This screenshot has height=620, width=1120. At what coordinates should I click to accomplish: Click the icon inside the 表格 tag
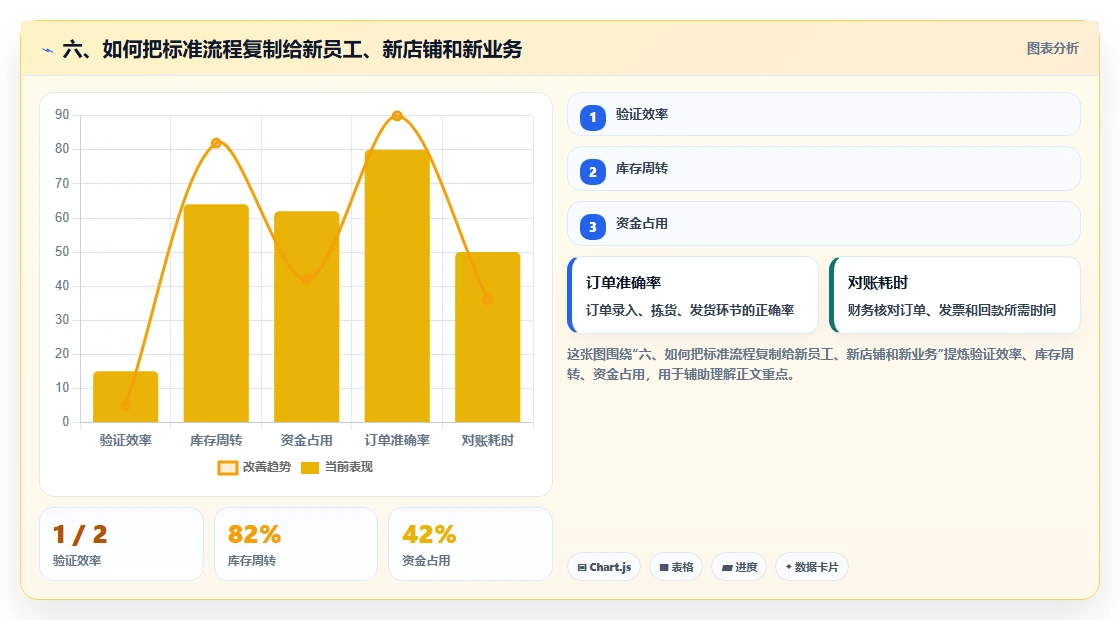664,567
